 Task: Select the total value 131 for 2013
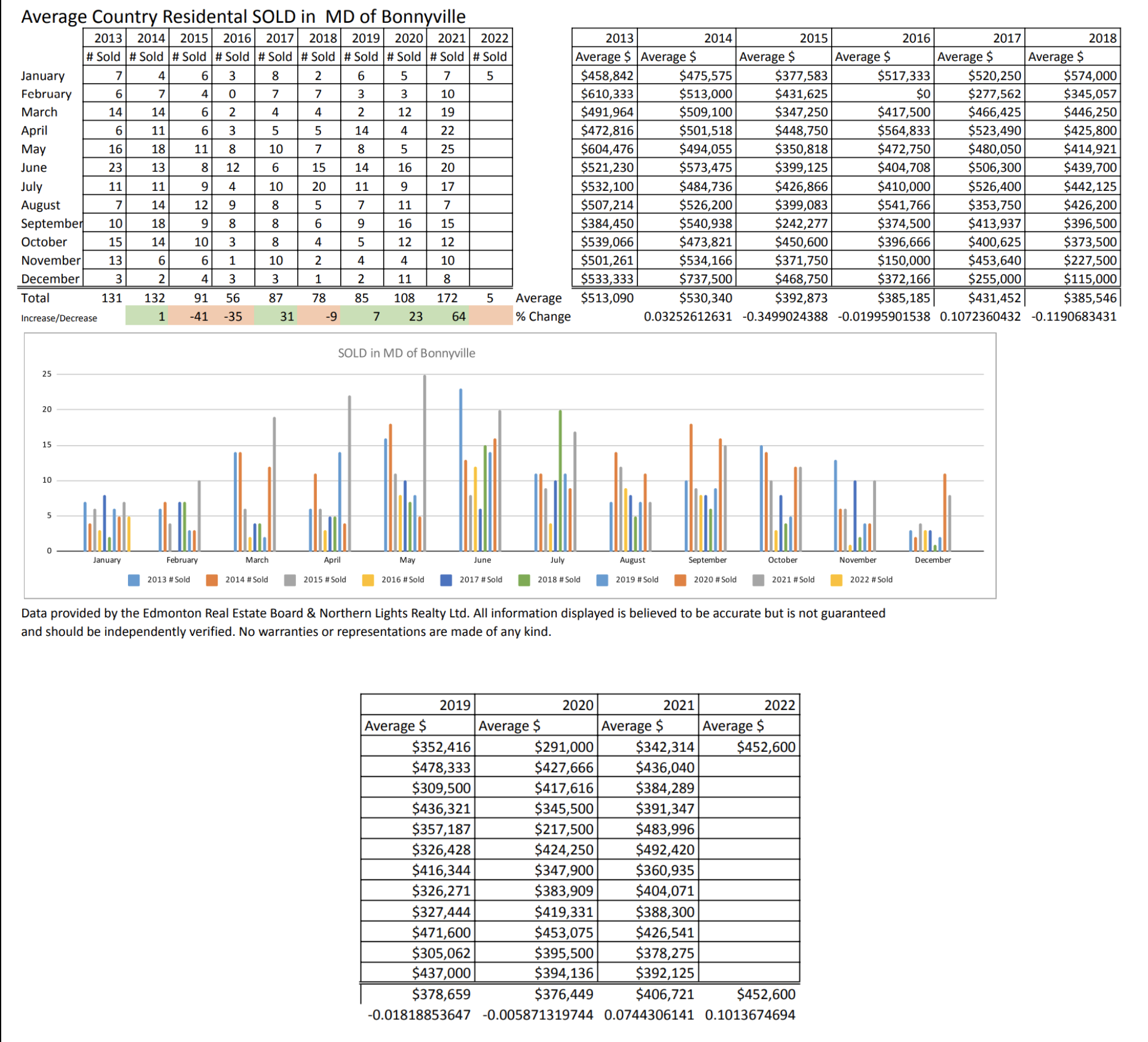point(112,298)
